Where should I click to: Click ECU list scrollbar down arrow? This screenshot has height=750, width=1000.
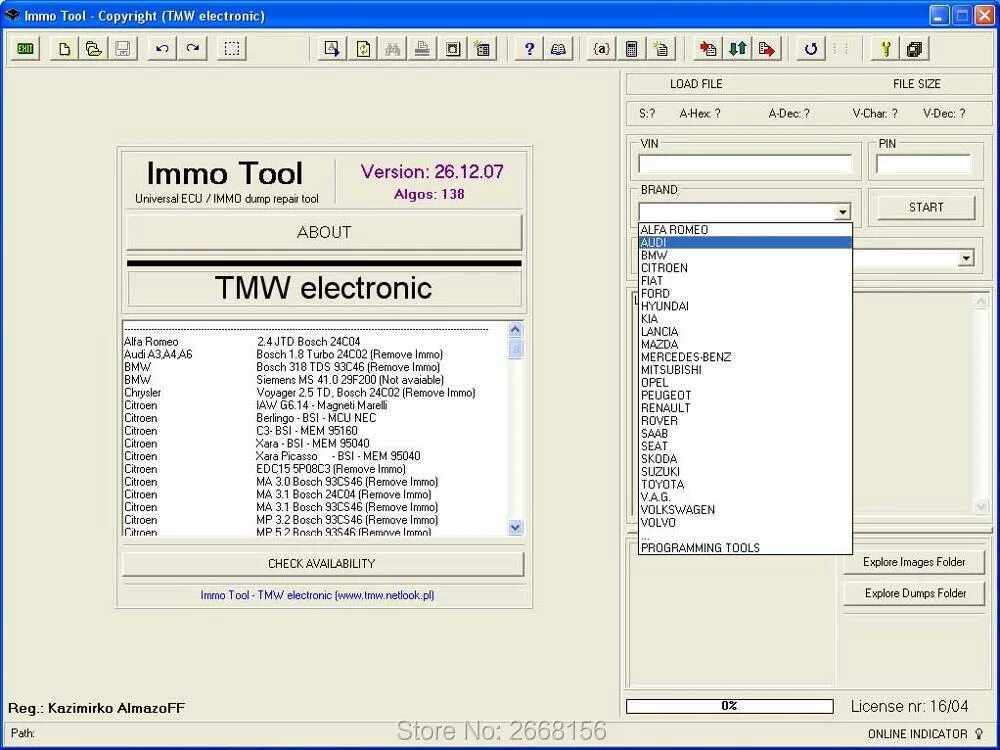tap(515, 527)
